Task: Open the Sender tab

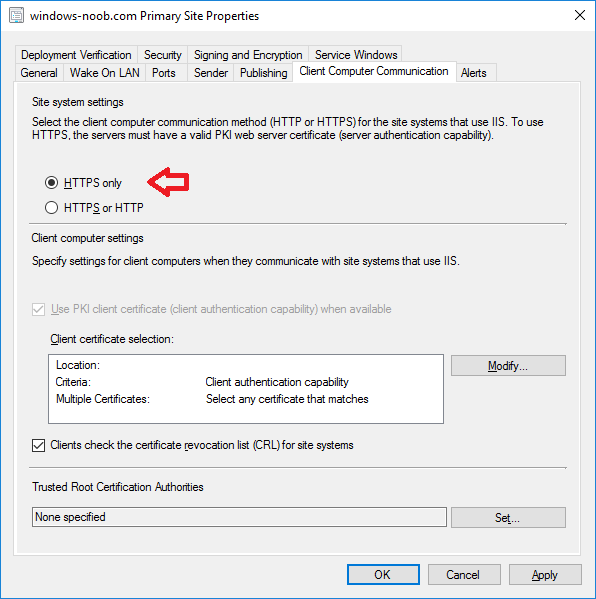Action: click(211, 73)
